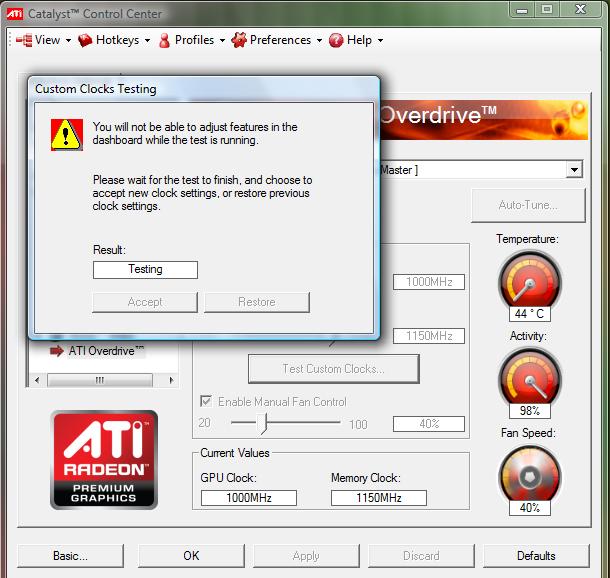Click the fan speed slider thumb

tap(264, 423)
